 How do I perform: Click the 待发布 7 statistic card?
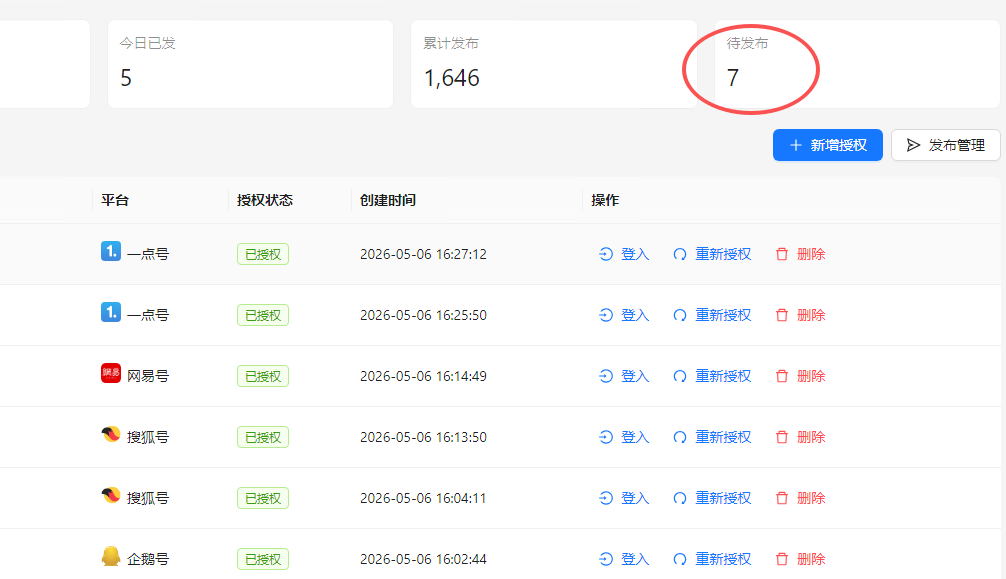pyautogui.click(x=857, y=64)
